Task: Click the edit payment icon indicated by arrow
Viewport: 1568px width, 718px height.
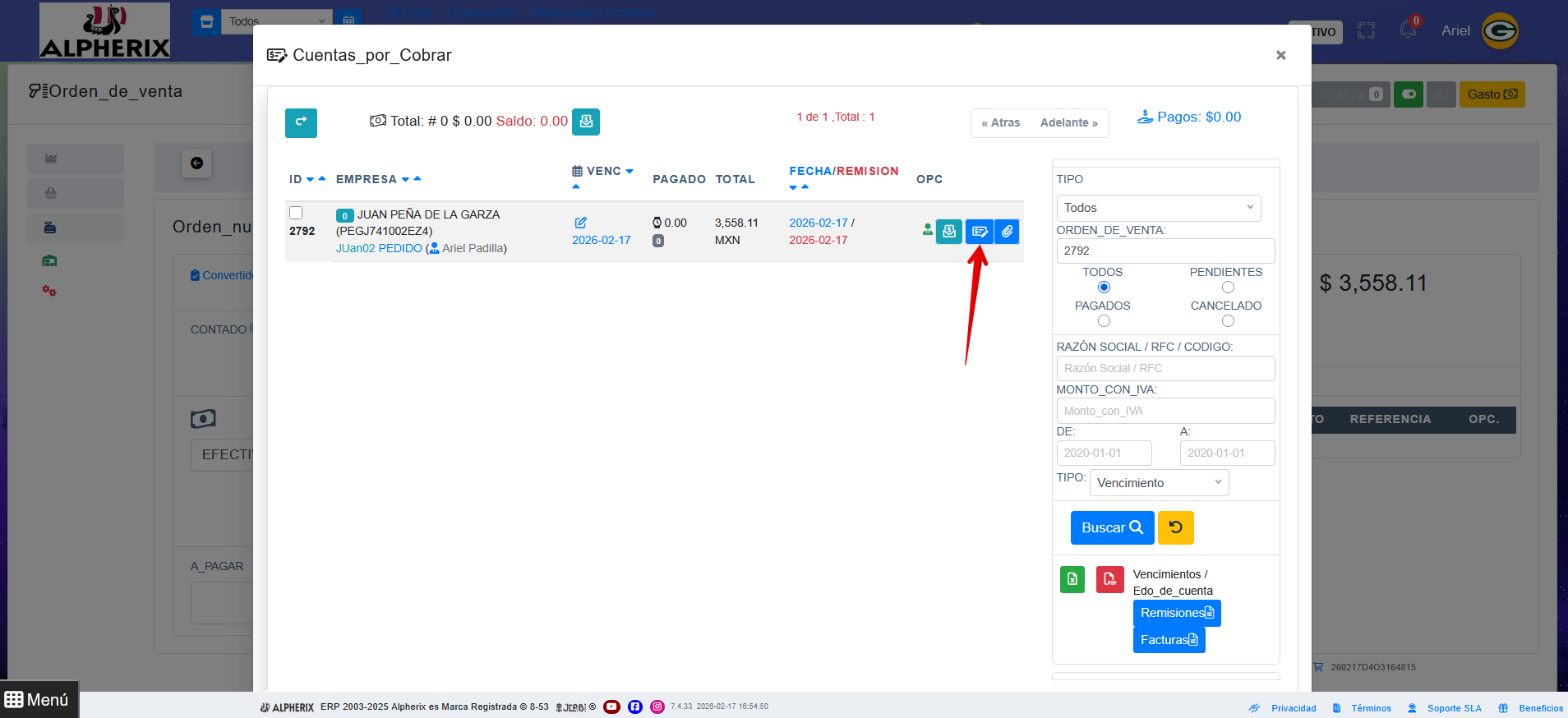Action: coord(979,232)
